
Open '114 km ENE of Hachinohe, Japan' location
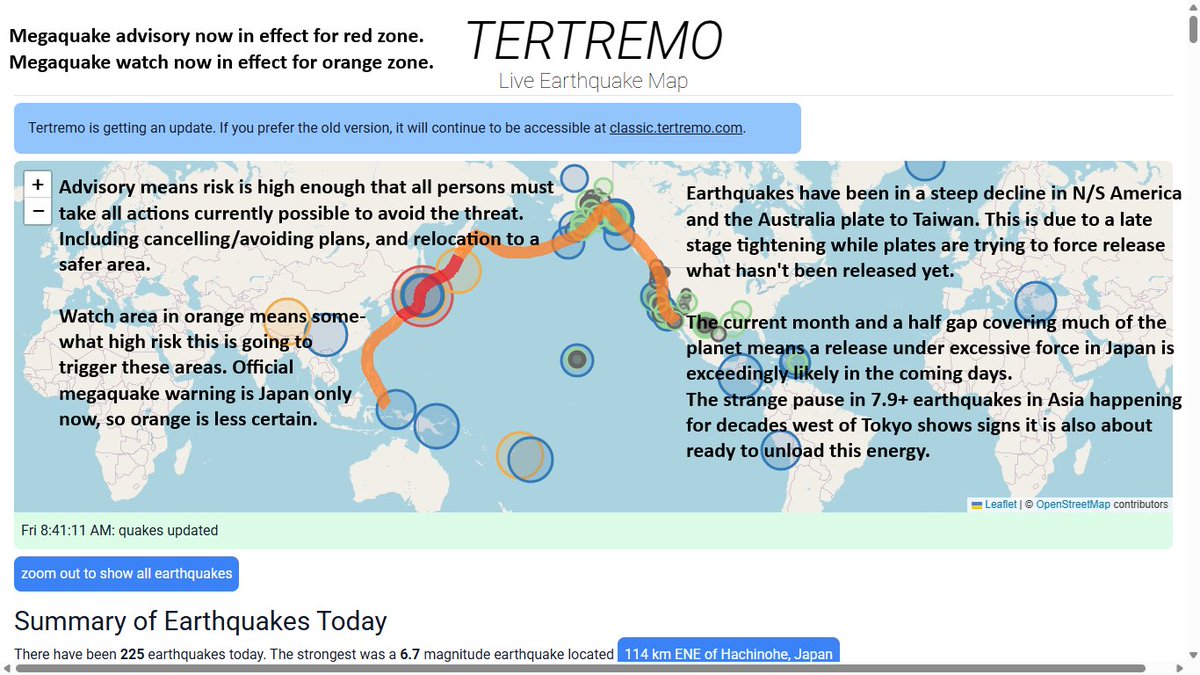coord(729,653)
